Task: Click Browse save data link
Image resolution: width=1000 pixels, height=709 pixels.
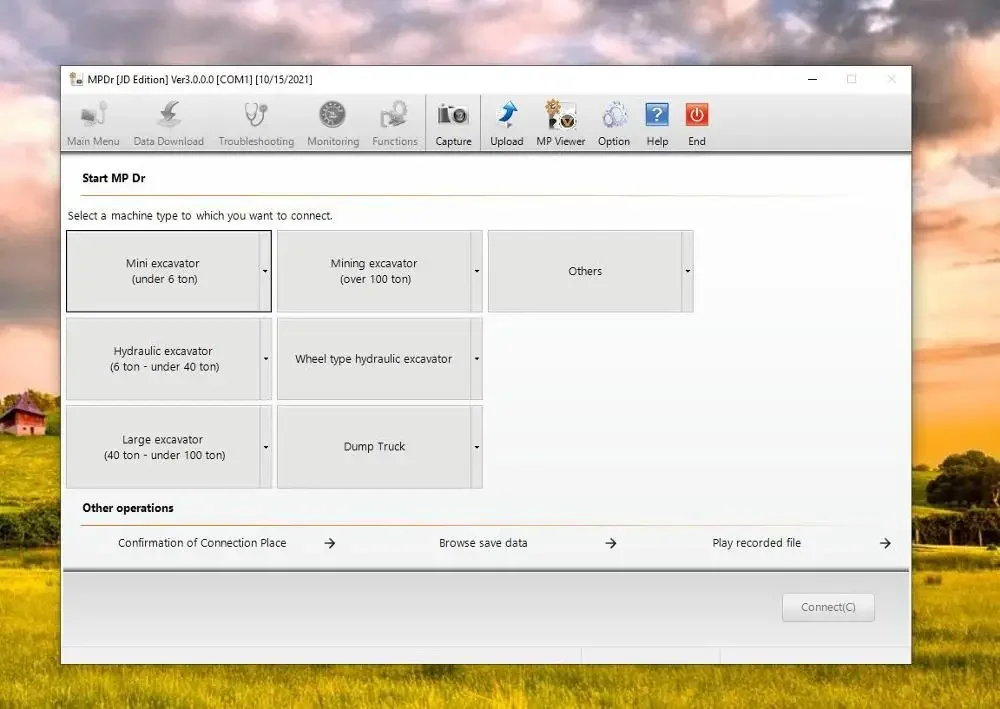Action: pos(484,543)
